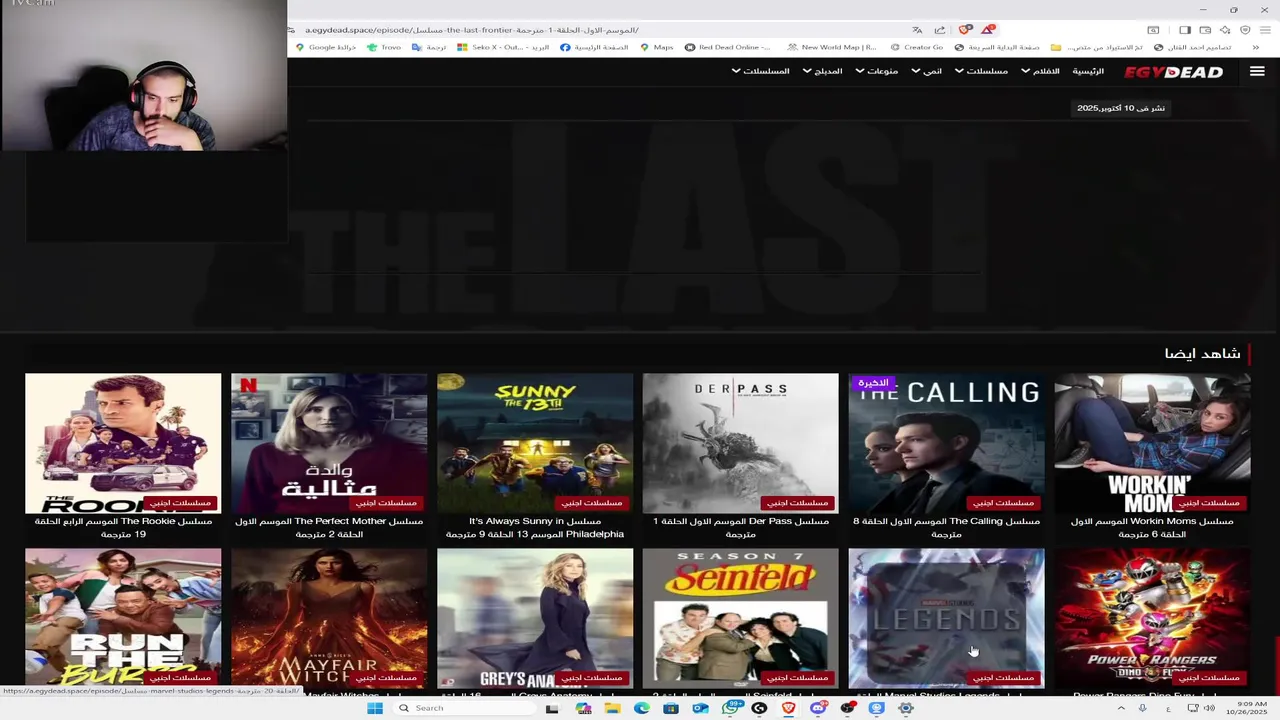Click the share icon in address bar

[939, 30]
